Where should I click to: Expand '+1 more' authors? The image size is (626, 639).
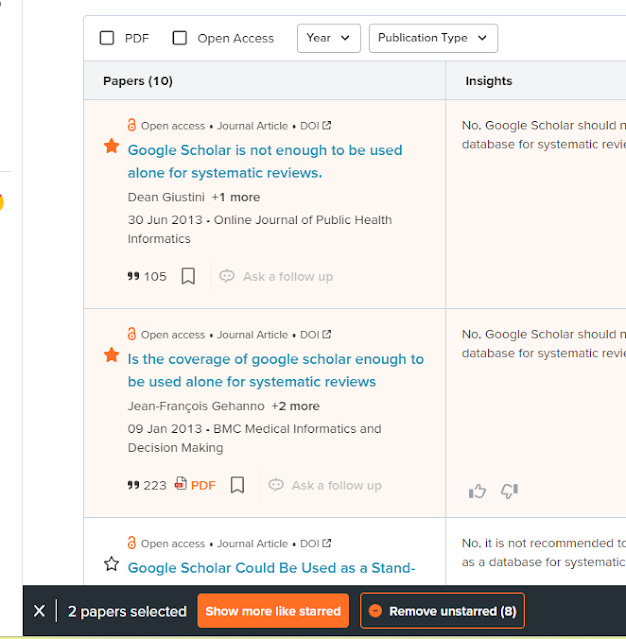coord(236,197)
